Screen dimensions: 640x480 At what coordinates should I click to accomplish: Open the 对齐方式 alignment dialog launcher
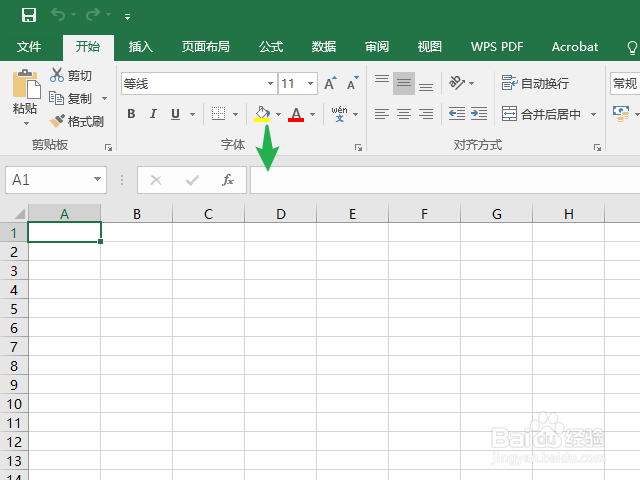pos(598,147)
